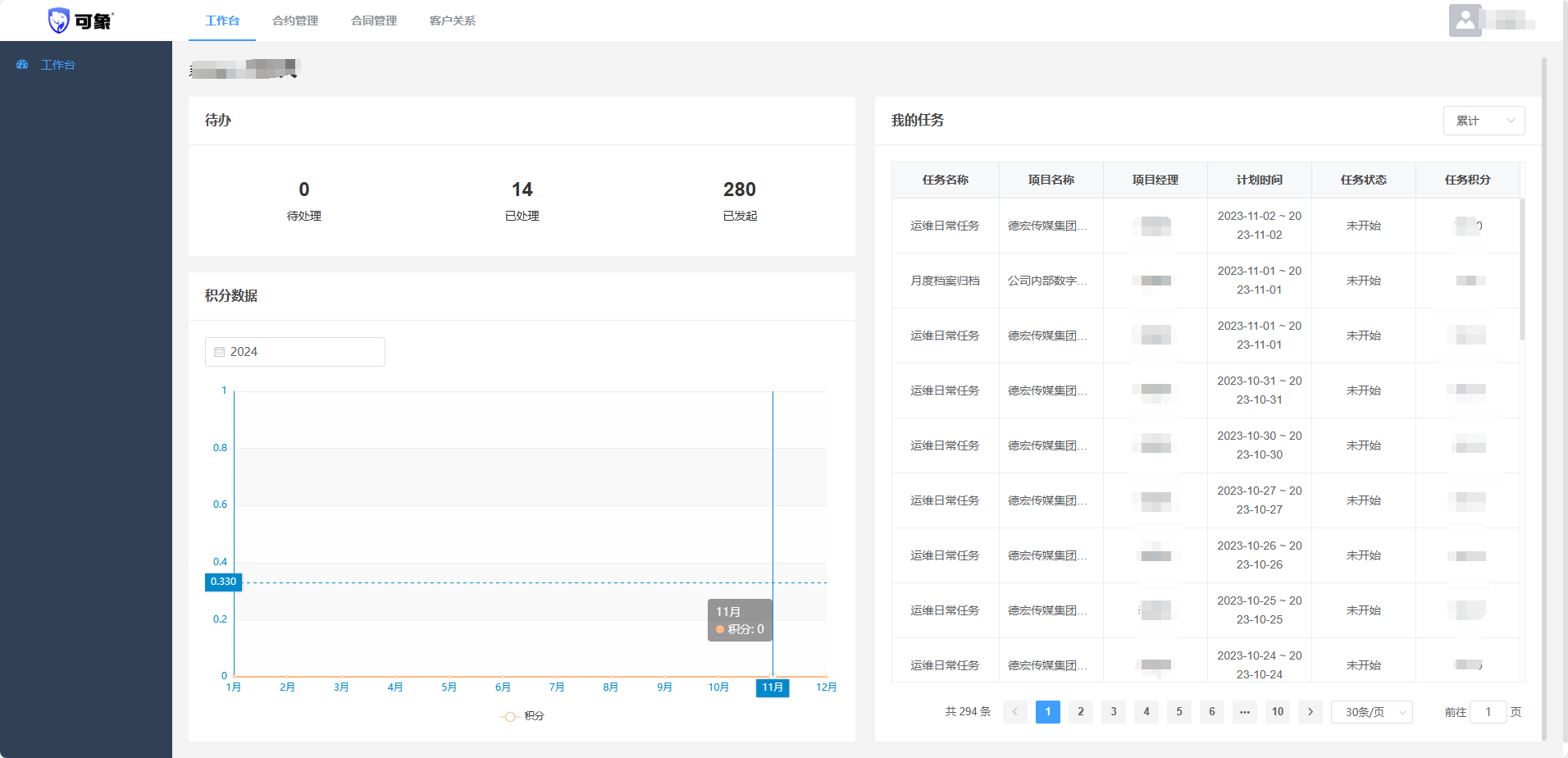
Task: Click the 共 294 条 total count
Action: click(968, 712)
